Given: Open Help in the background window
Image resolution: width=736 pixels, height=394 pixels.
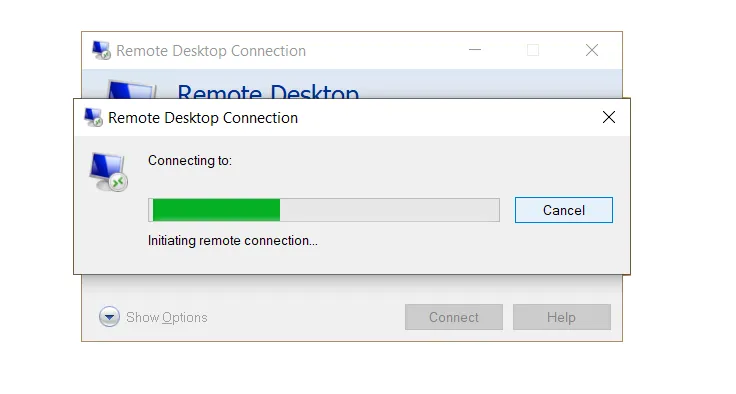Looking at the screenshot, I should point(561,317).
